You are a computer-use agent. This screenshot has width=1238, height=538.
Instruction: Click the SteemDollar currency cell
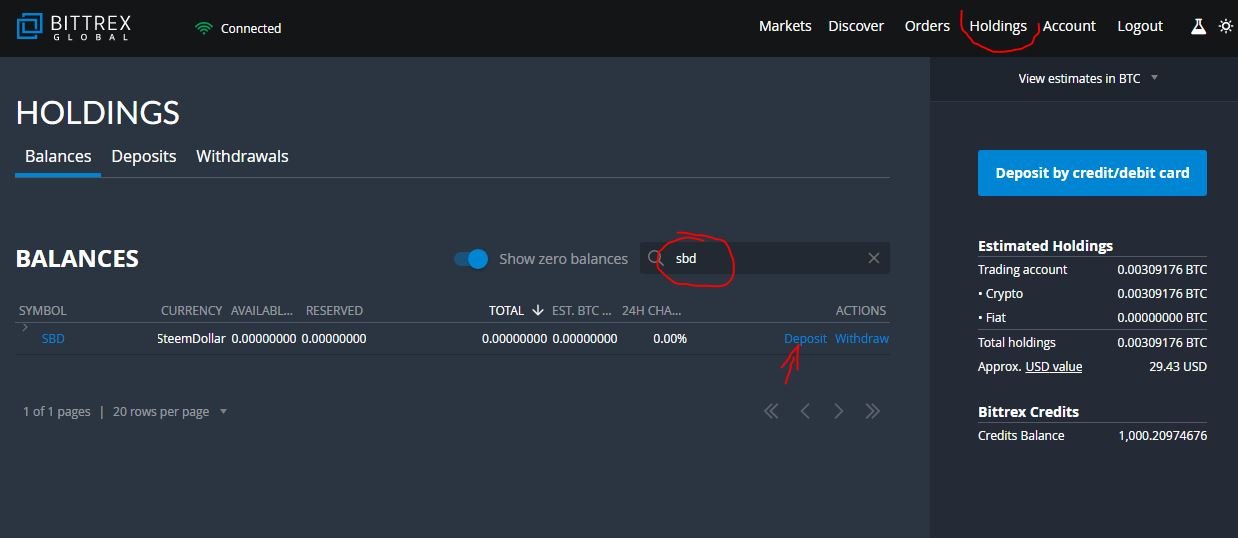pyautogui.click(x=191, y=338)
